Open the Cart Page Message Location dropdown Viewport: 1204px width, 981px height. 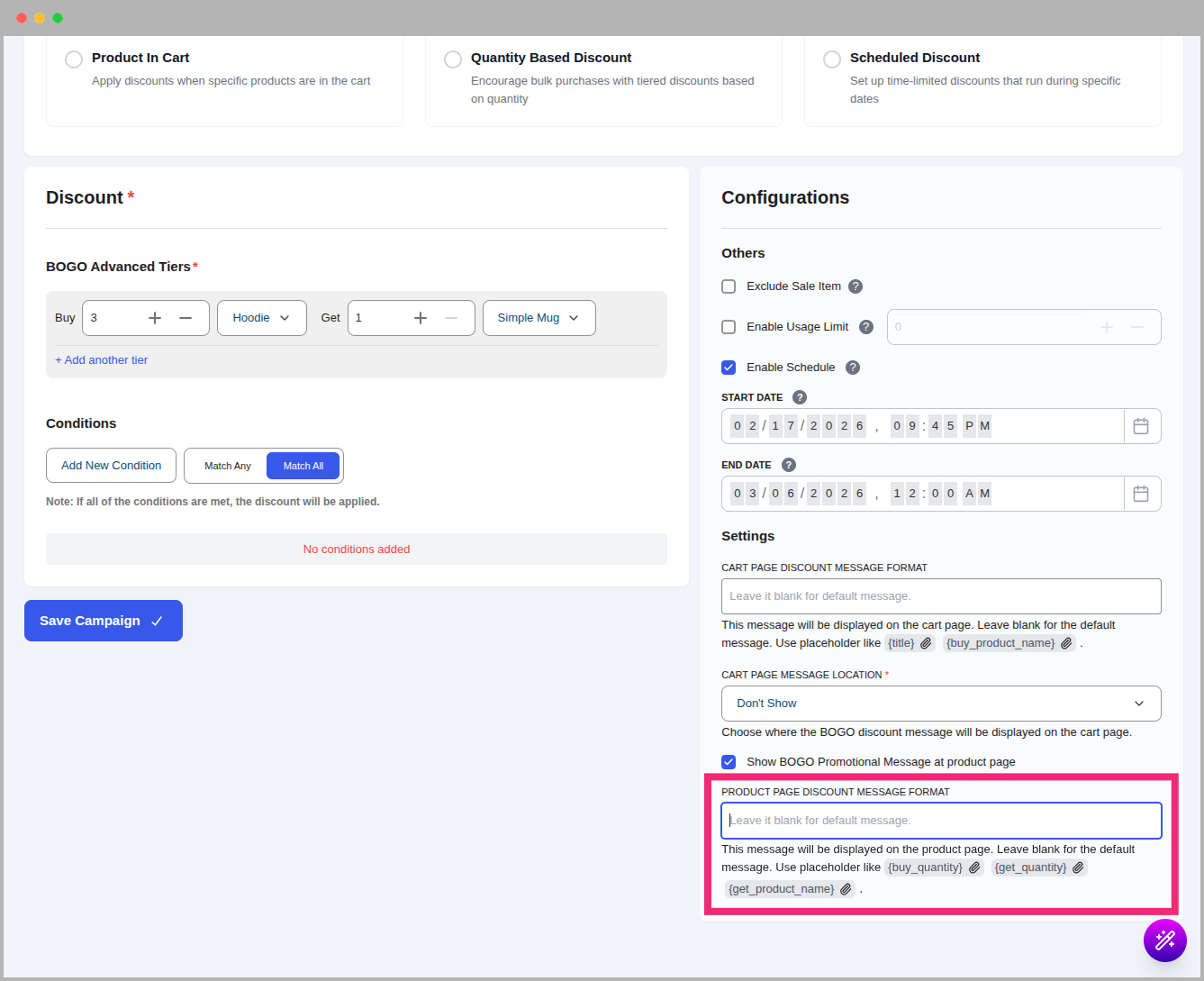(x=940, y=703)
